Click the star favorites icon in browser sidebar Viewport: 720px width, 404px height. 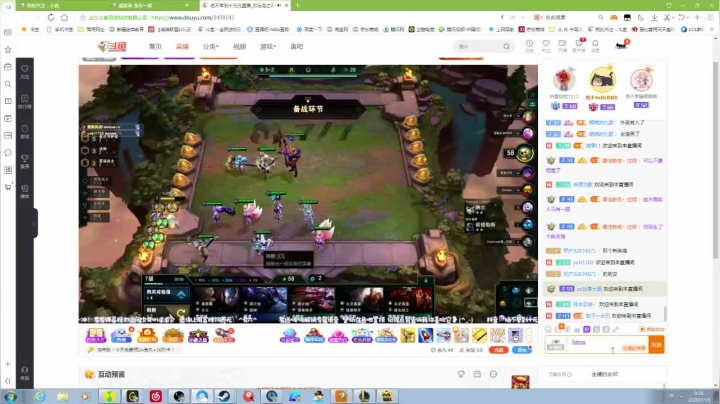(x=8, y=49)
